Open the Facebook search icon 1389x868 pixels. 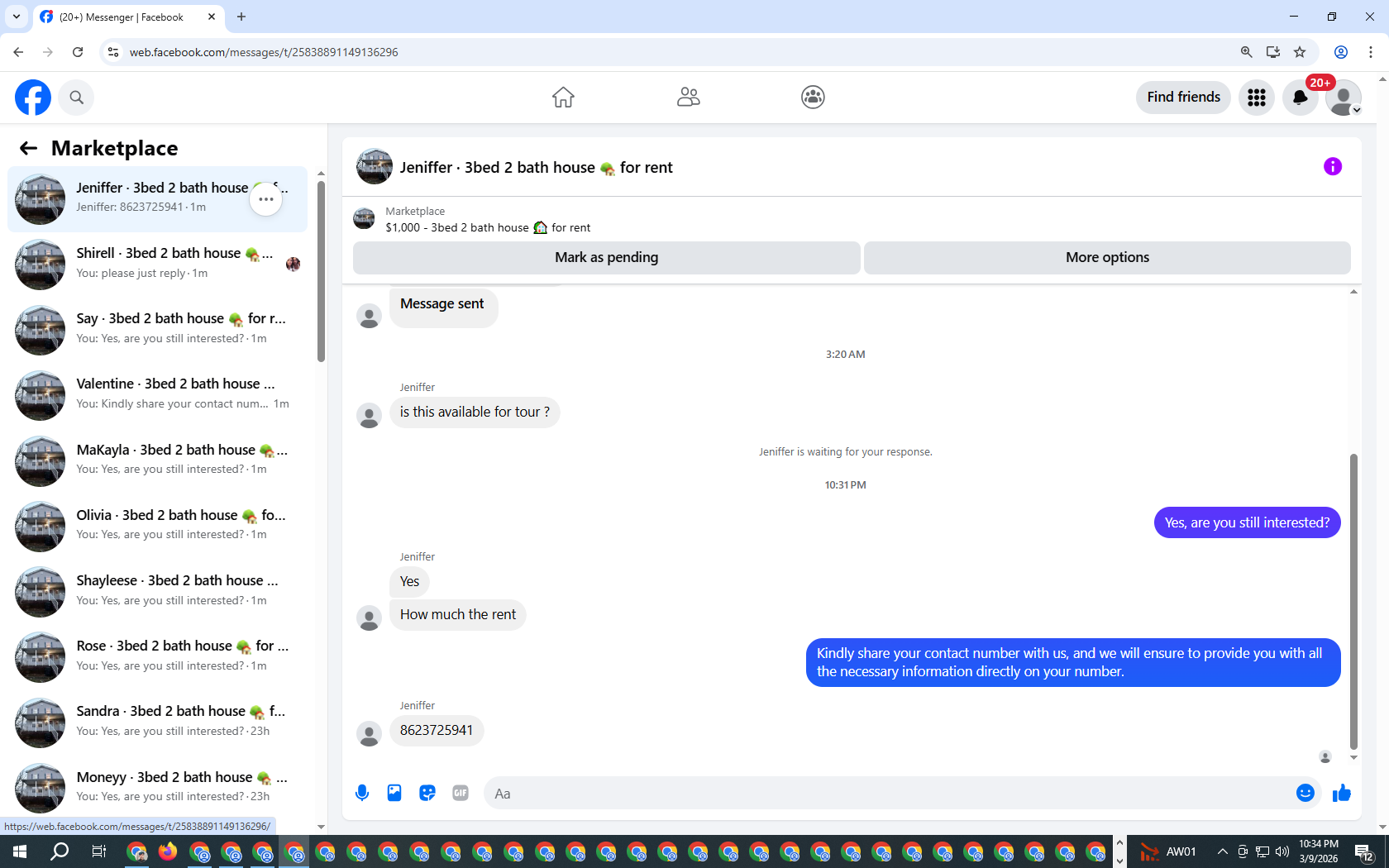[x=76, y=98]
